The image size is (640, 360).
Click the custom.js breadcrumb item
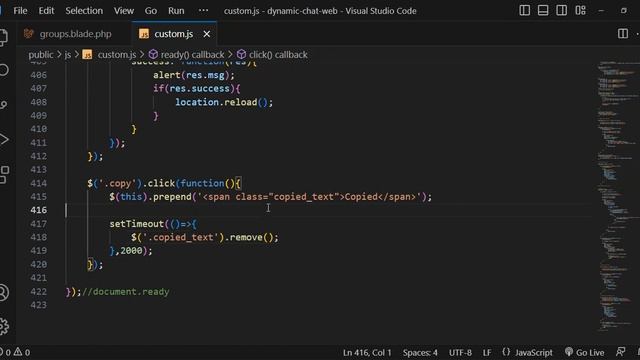pos(117,55)
